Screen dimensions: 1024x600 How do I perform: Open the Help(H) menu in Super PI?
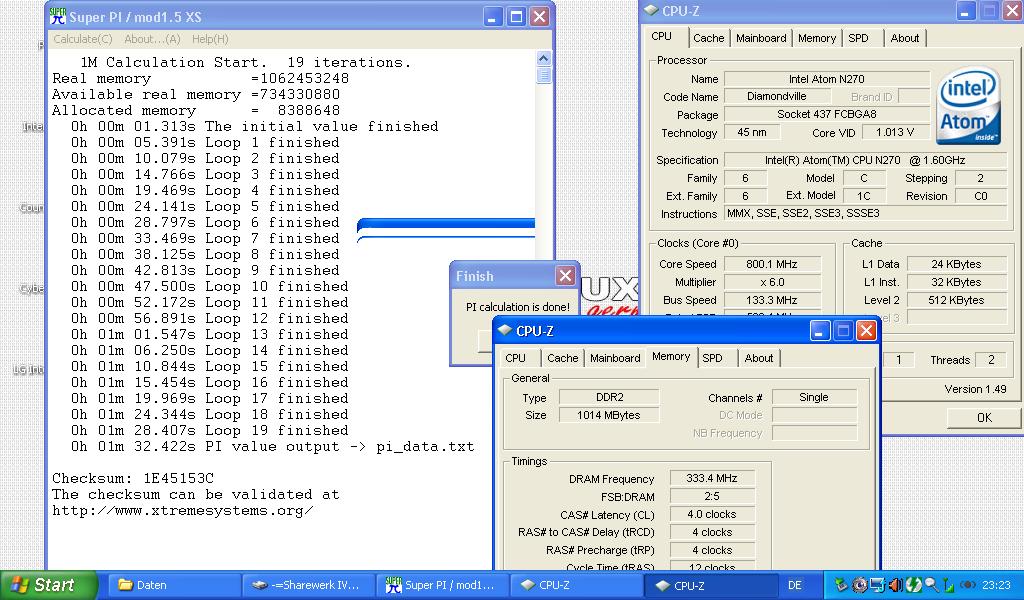pos(210,39)
